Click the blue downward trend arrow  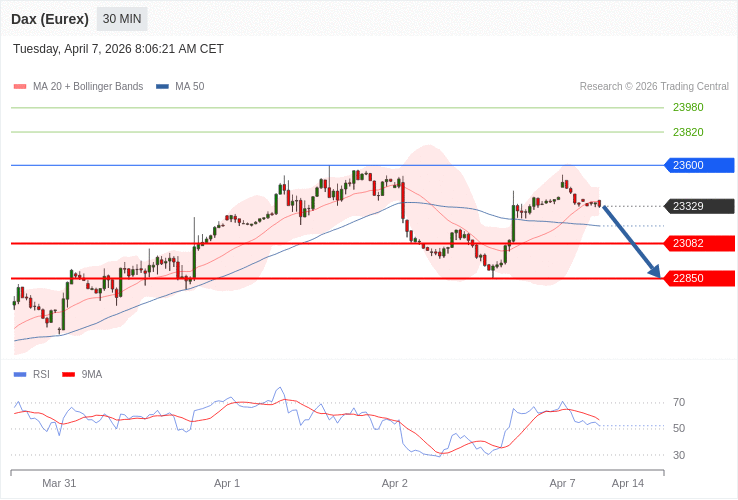[x=632, y=241]
